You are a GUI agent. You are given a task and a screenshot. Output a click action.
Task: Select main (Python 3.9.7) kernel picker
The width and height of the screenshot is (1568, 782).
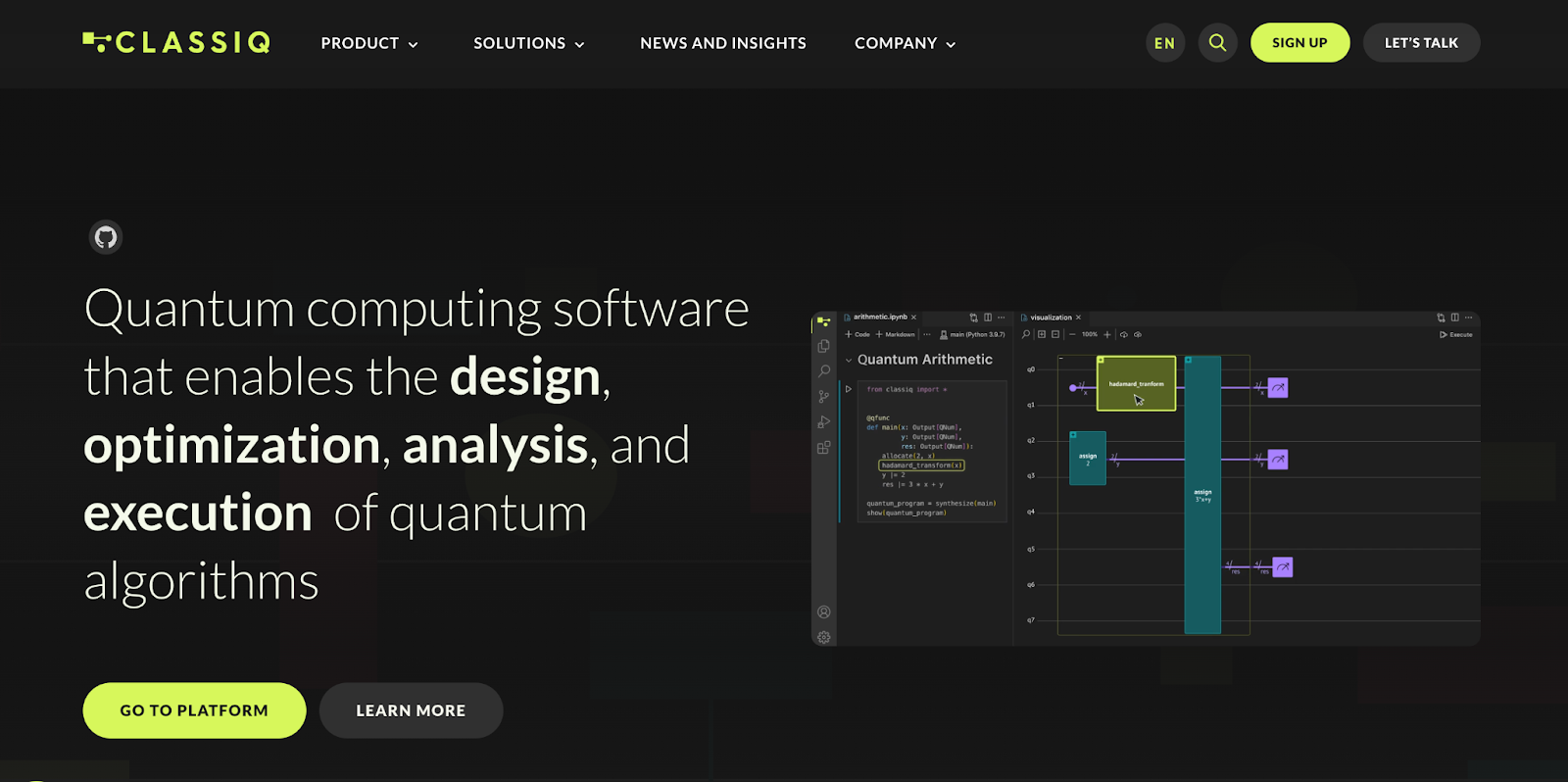point(972,334)
